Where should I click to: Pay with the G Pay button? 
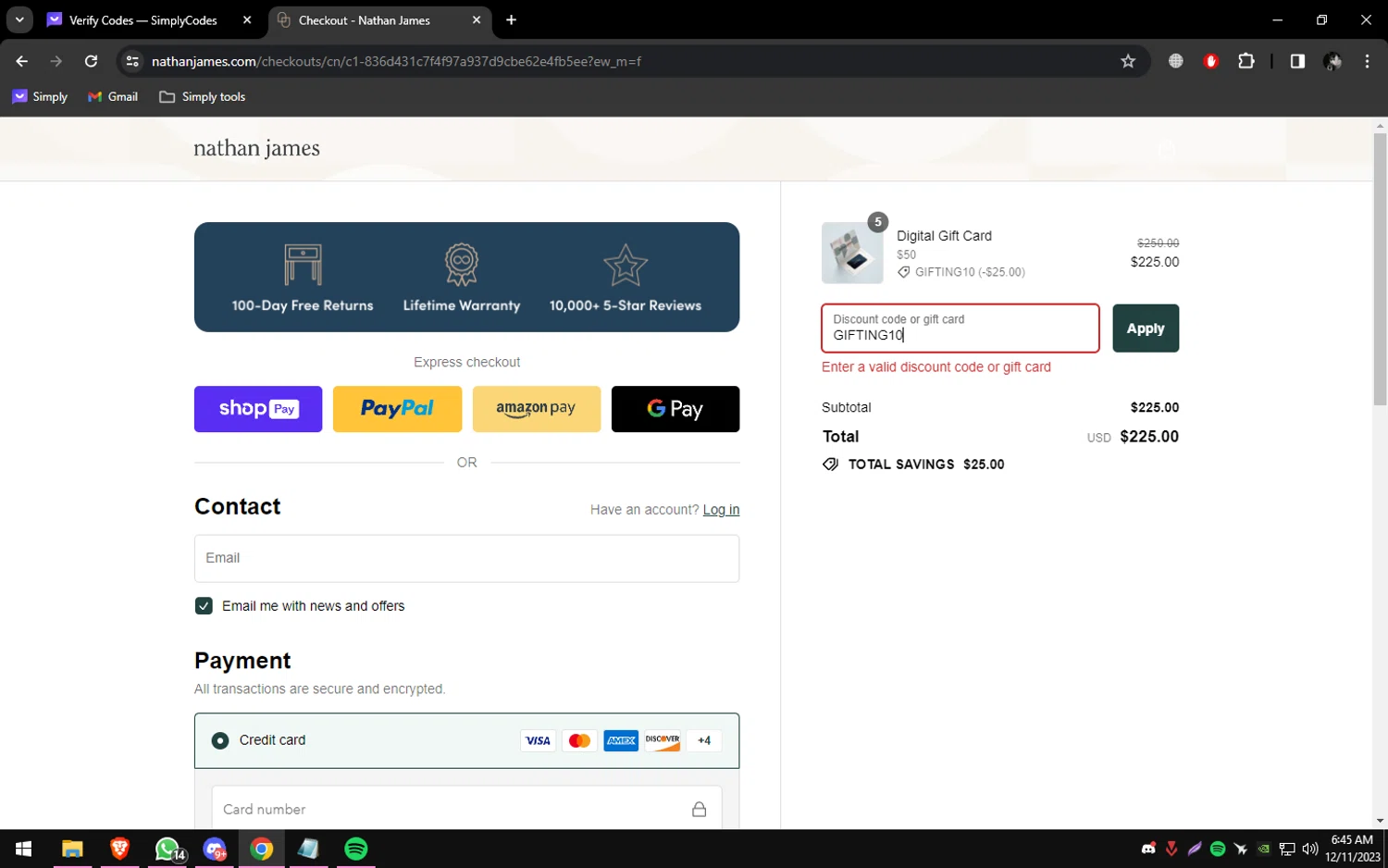click(x=675, y=409)
